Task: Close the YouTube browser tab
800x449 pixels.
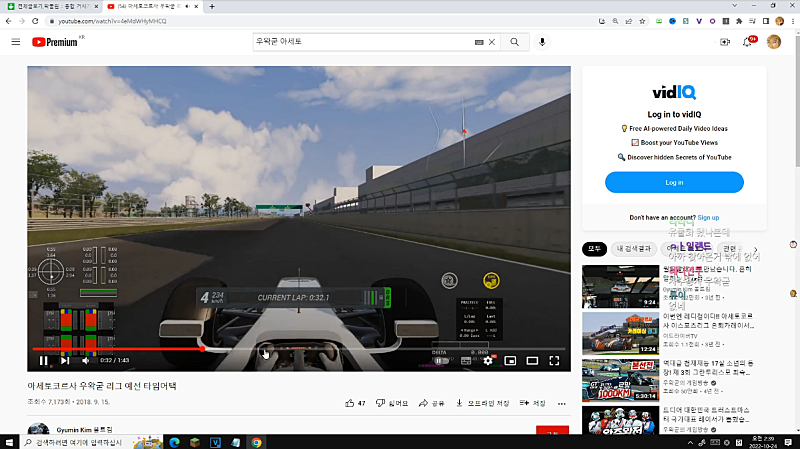Action: click(196, 7)
